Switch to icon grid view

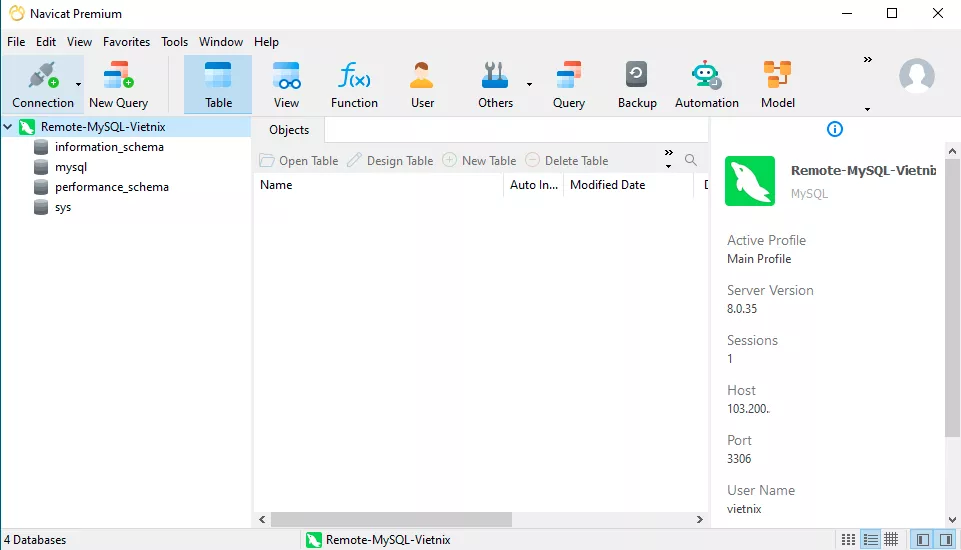(848, 540)
